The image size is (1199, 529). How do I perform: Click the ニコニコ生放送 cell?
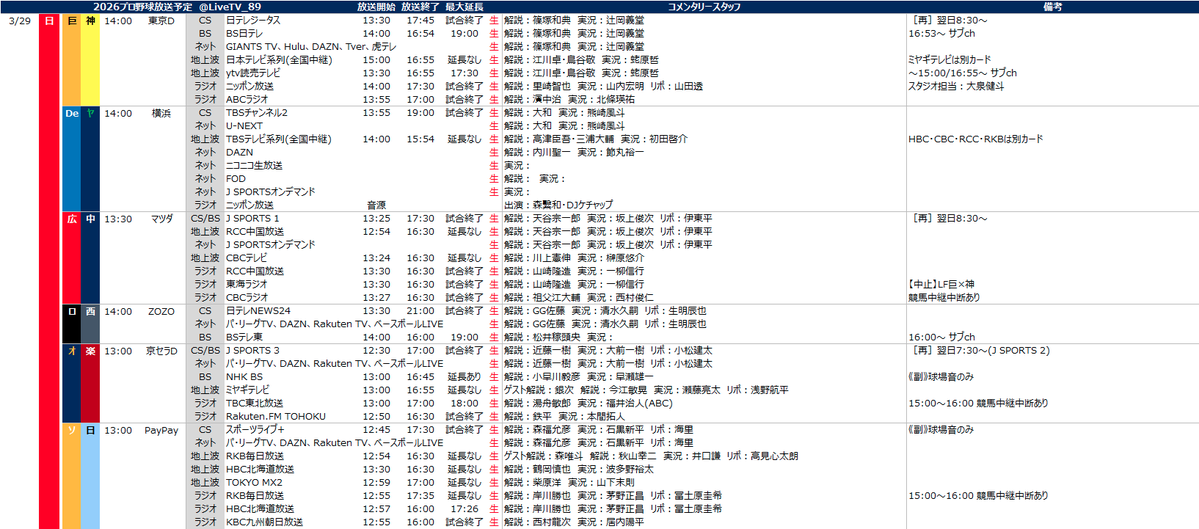click(254, 166)
